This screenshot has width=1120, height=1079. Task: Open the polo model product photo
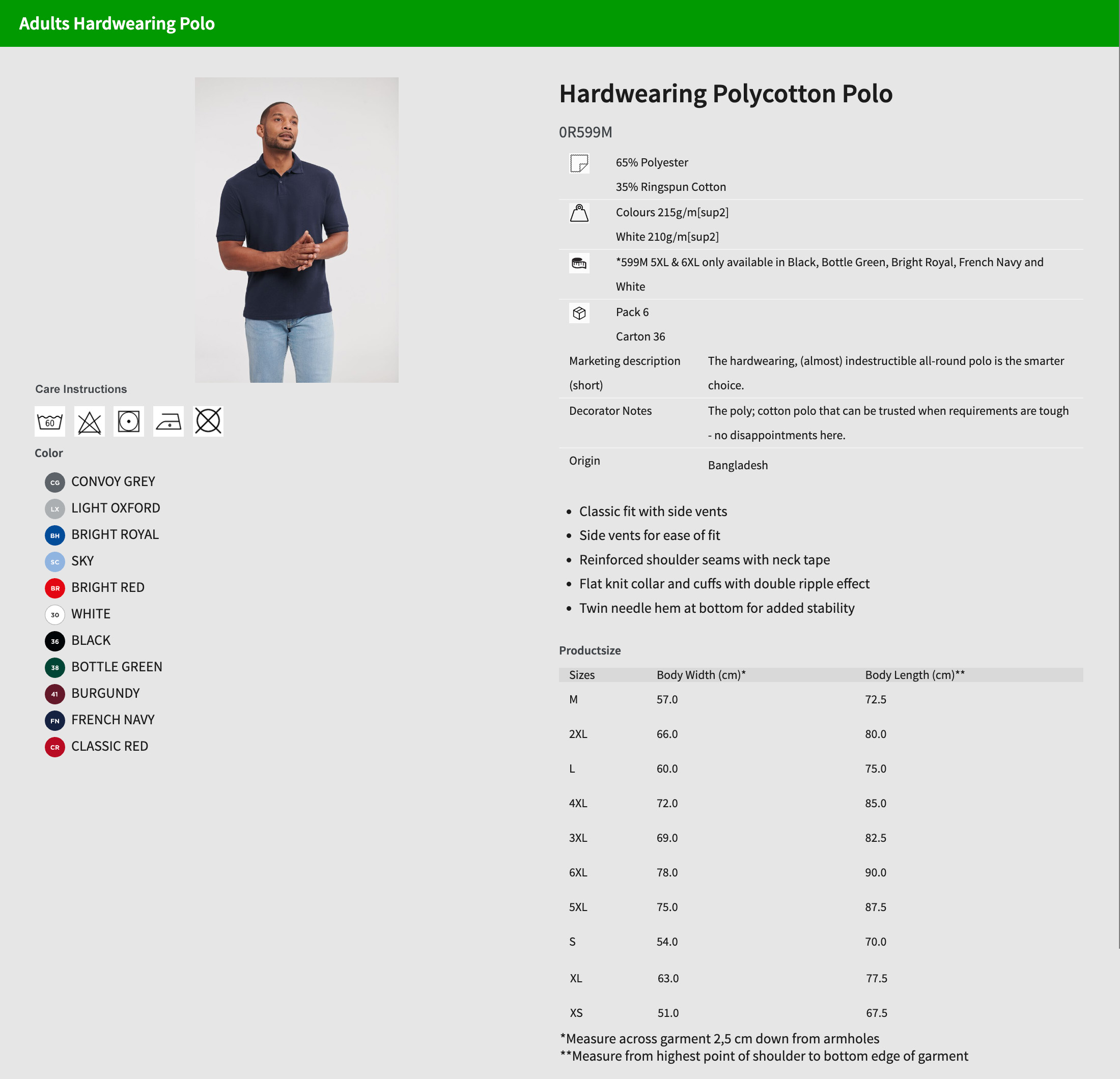pyautogui.click(x=297, y=230)
